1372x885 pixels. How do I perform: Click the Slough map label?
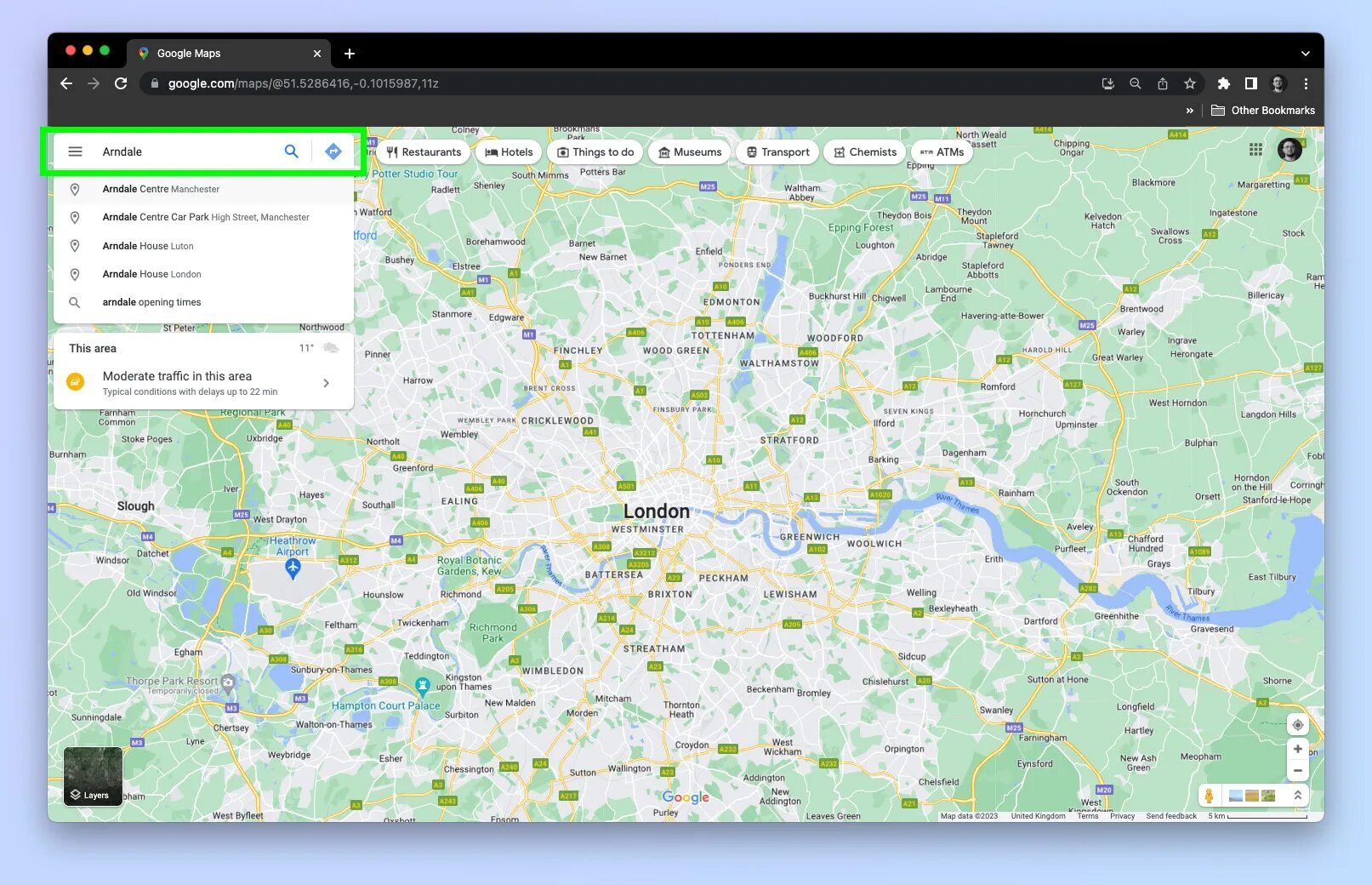click(136, 505)
